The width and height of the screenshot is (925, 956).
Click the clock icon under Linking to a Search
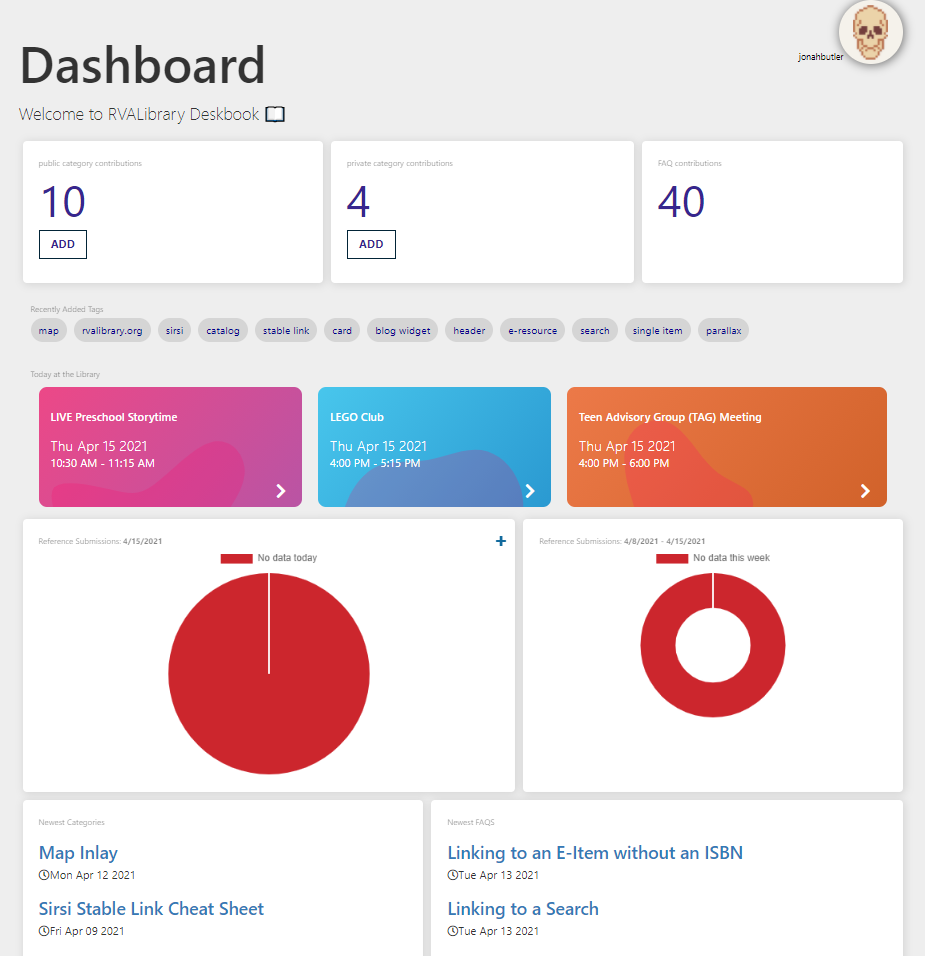click(452, 931)
